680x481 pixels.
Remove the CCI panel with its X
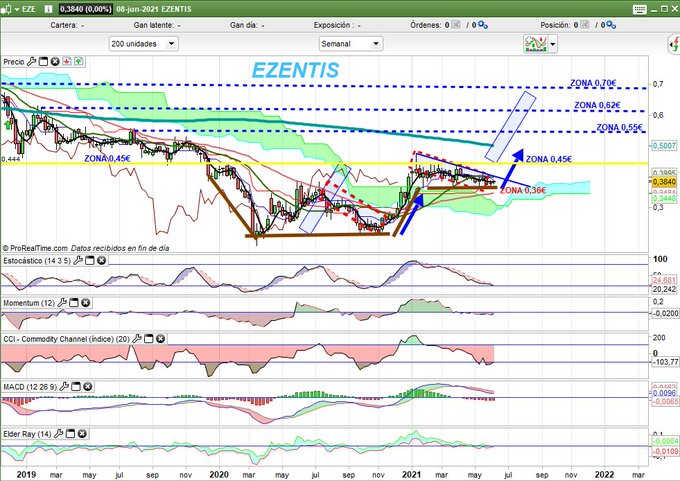tap(160, 338)
